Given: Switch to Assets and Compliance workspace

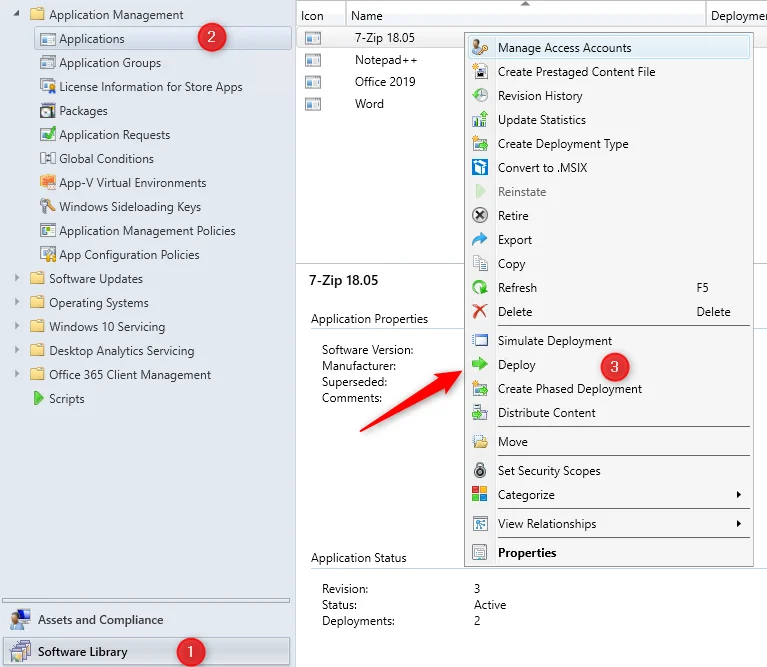Looking at the screenshot, I should 146,620.
